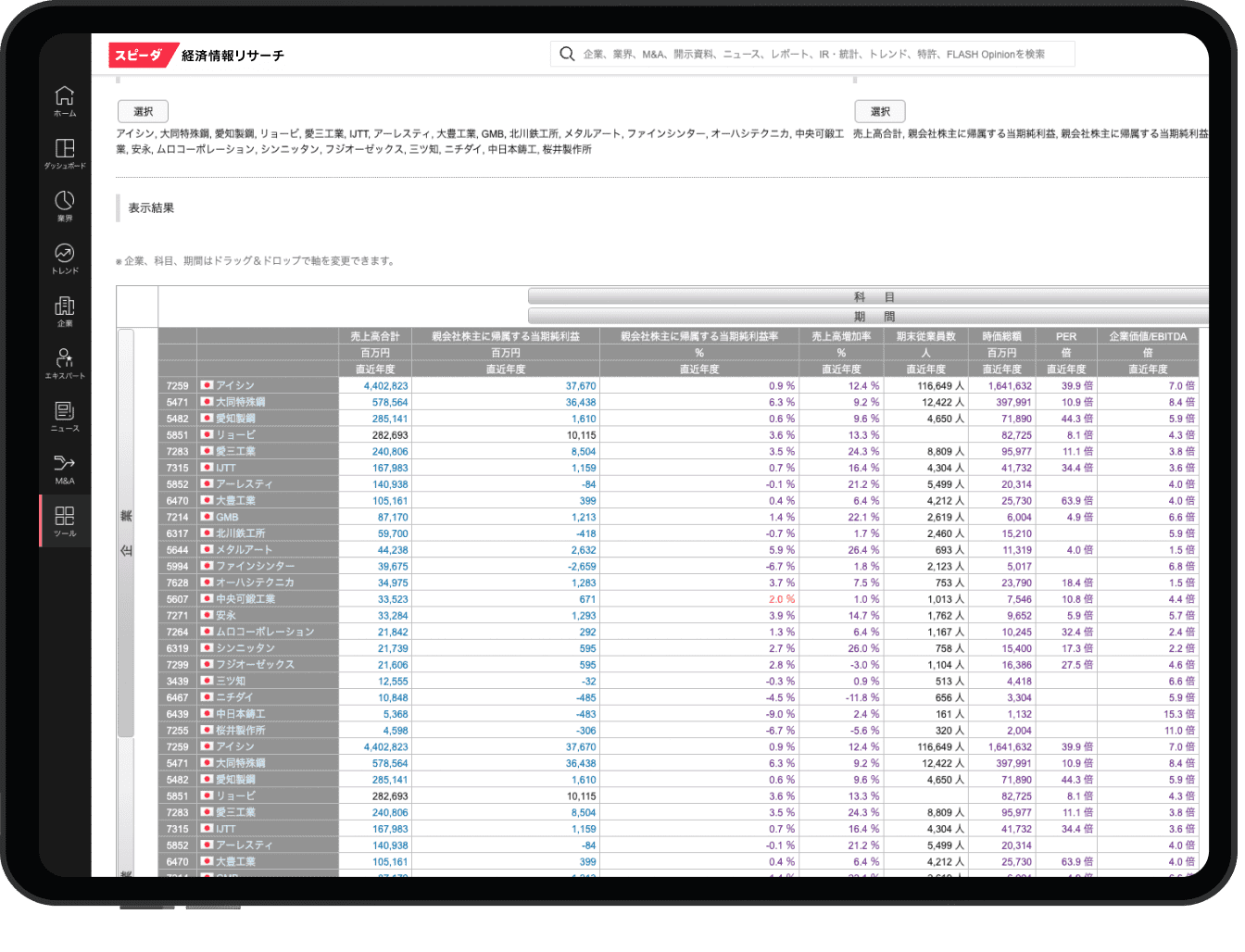Click the 753 人 employee count
This screenshot has height=952, width=1245.
coord(949,582)
